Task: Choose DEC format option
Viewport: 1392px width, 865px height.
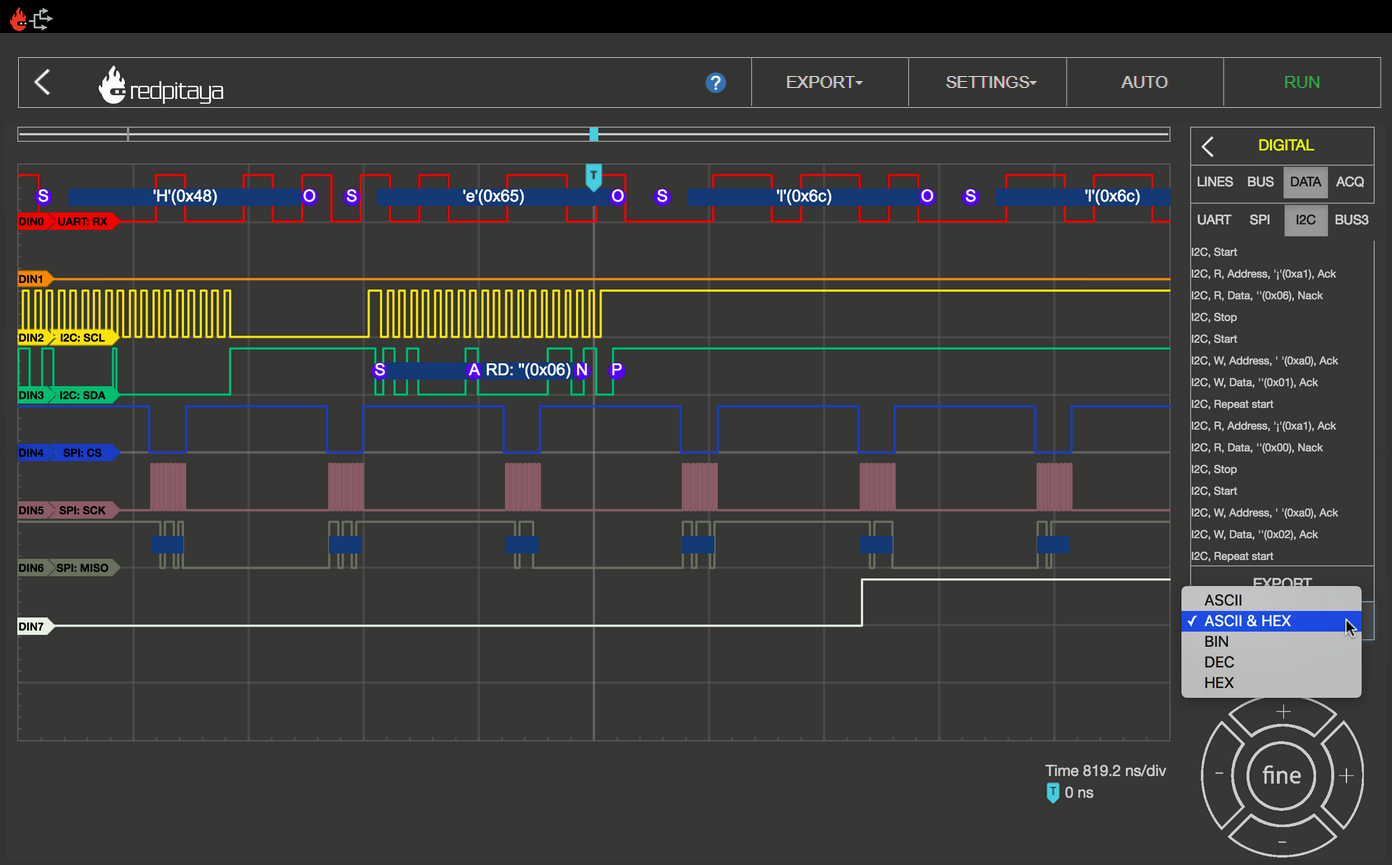Action: point(1271,662)
